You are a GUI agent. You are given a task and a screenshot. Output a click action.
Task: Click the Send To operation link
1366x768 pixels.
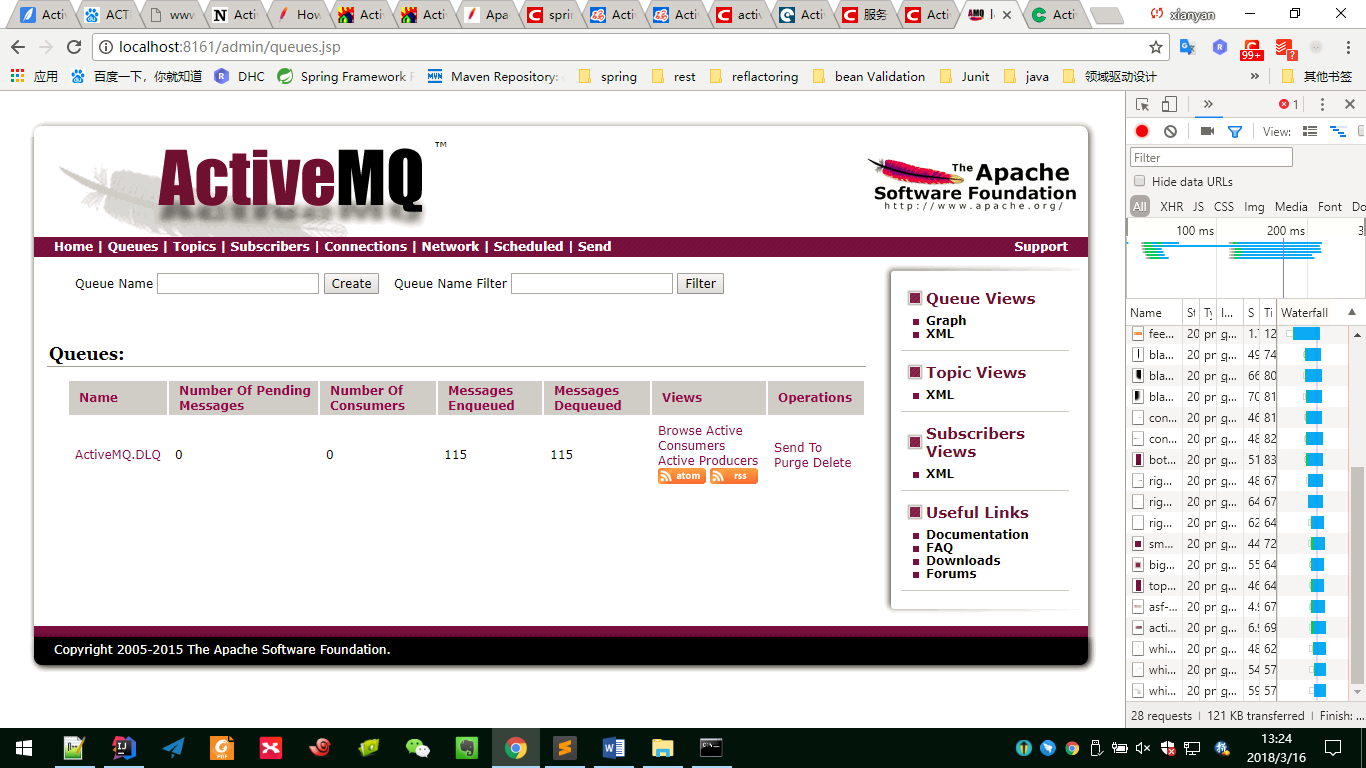tap(798, 447)
